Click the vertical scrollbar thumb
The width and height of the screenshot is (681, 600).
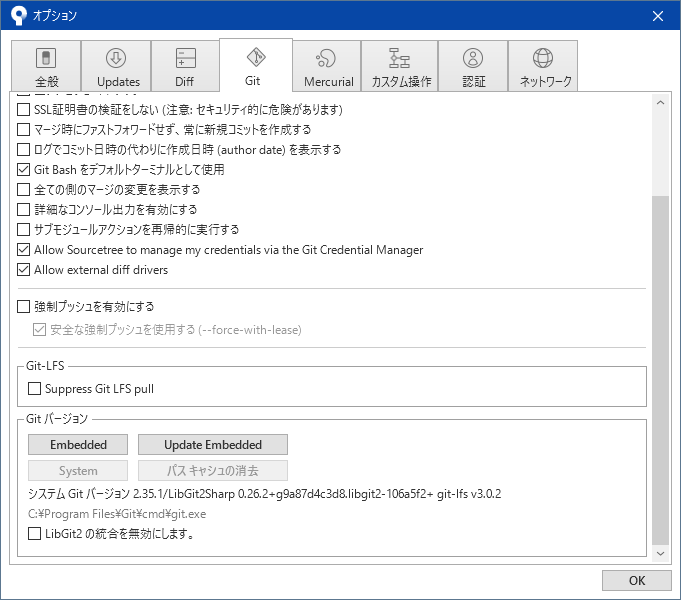(x=661, y=370)
